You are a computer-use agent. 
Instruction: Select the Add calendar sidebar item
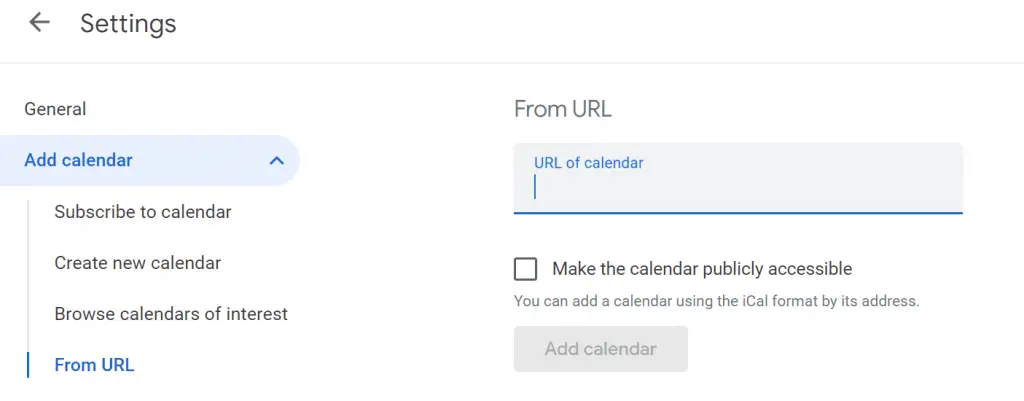point(79,160)
